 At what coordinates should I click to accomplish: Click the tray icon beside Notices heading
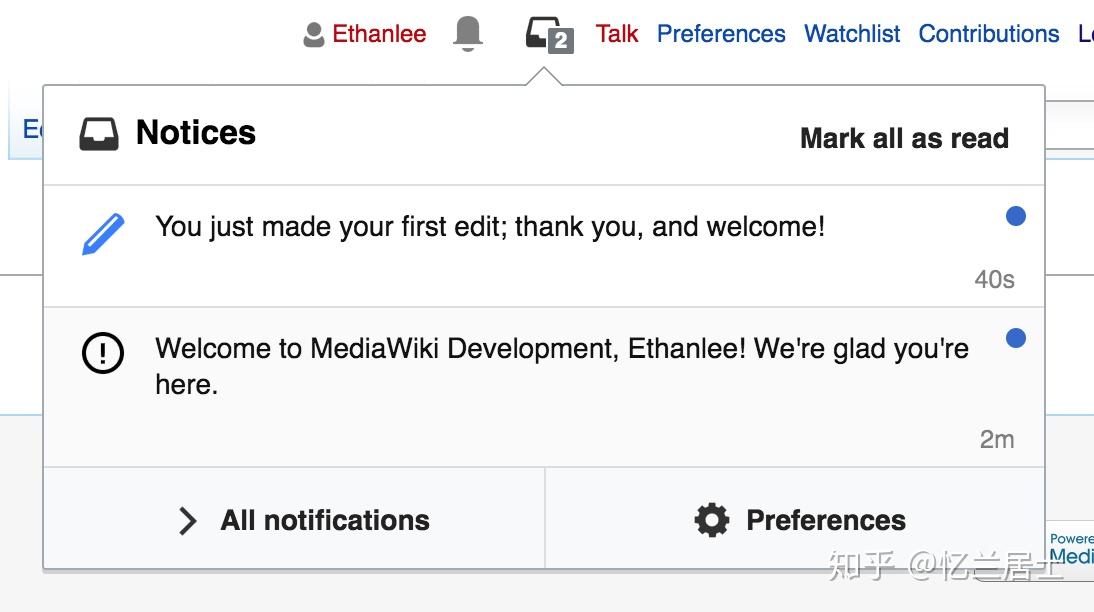[x=99, y=133]
